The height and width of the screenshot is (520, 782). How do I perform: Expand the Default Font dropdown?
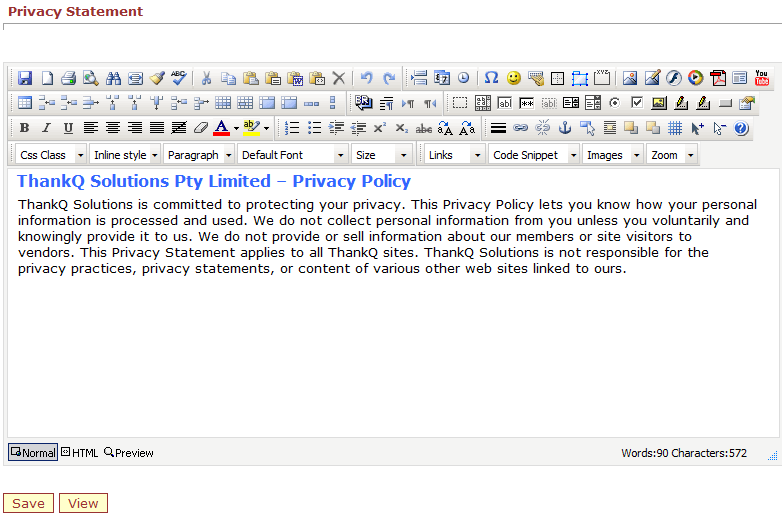(292, 155)
